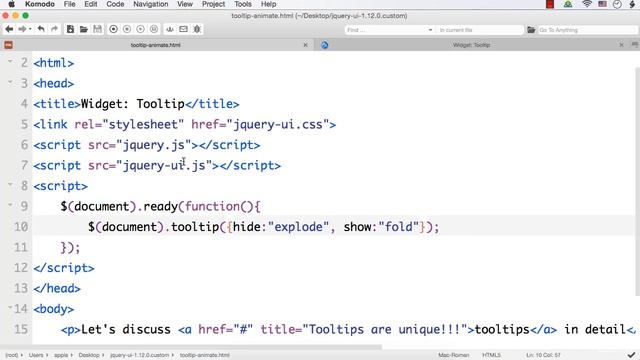Image resolution: width=640 pixels, height=360 pixels.
Task: Click the jquery-ui-1.12.0.custom breadcrumb
Action: tap(139, 355)
